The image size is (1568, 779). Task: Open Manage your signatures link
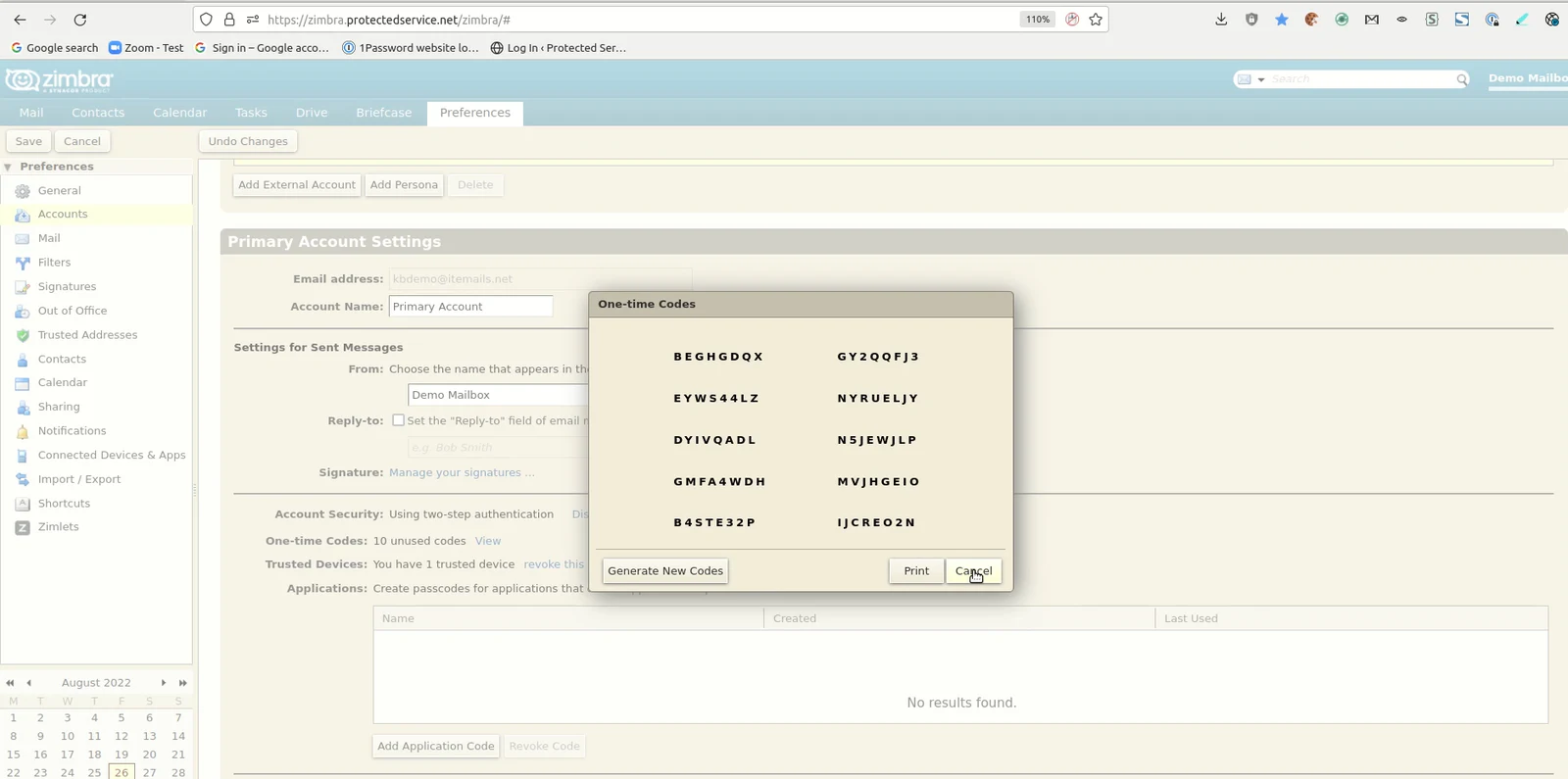coord(462,472)
